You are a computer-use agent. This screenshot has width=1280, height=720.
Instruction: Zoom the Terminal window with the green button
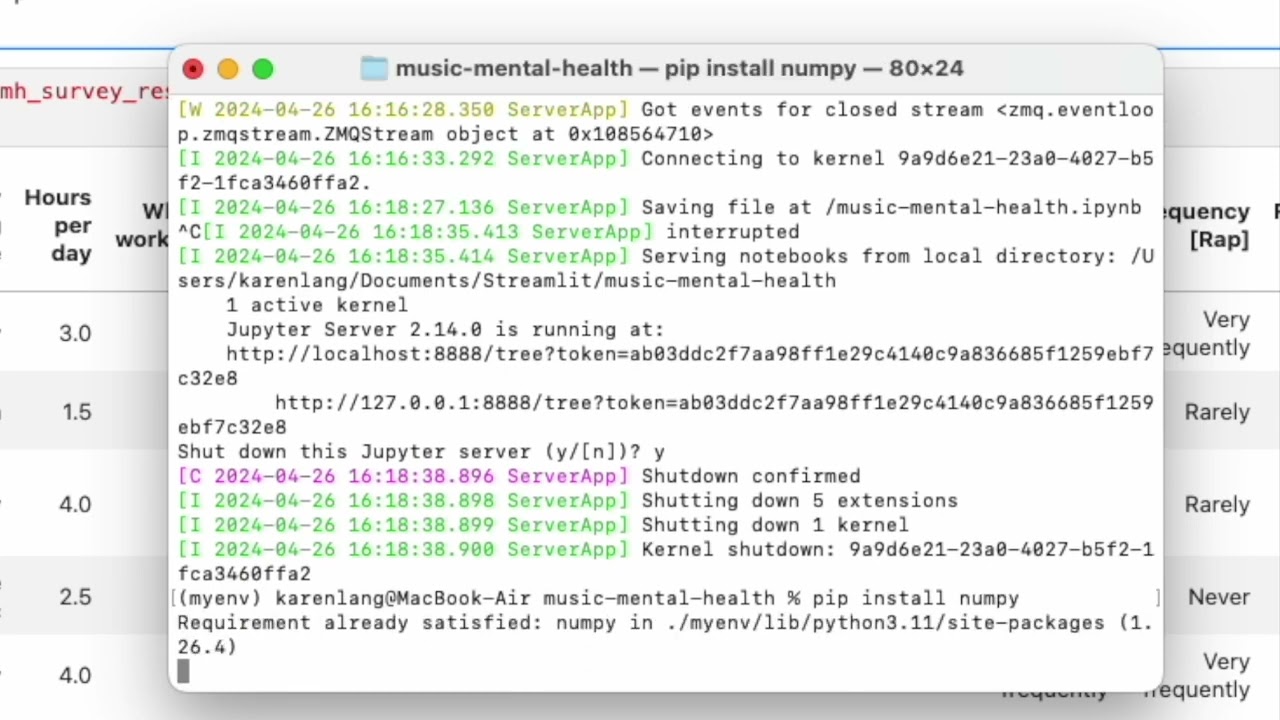pos(263,69)
